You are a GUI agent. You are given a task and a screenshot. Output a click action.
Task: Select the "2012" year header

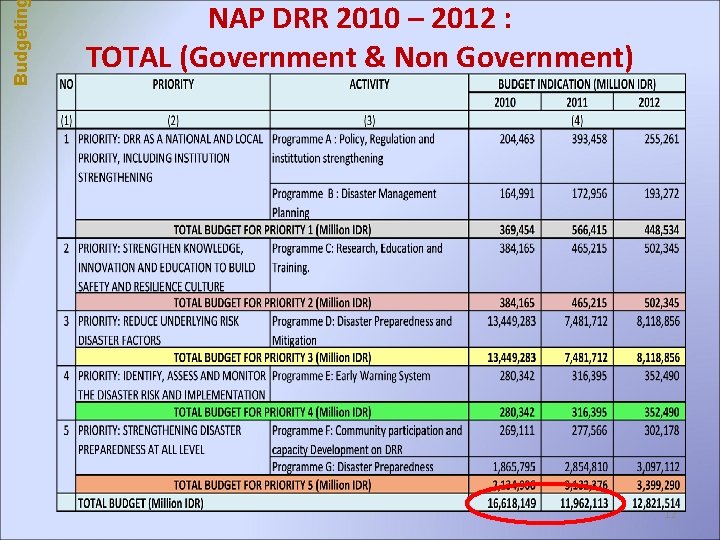tap(649, 102)
